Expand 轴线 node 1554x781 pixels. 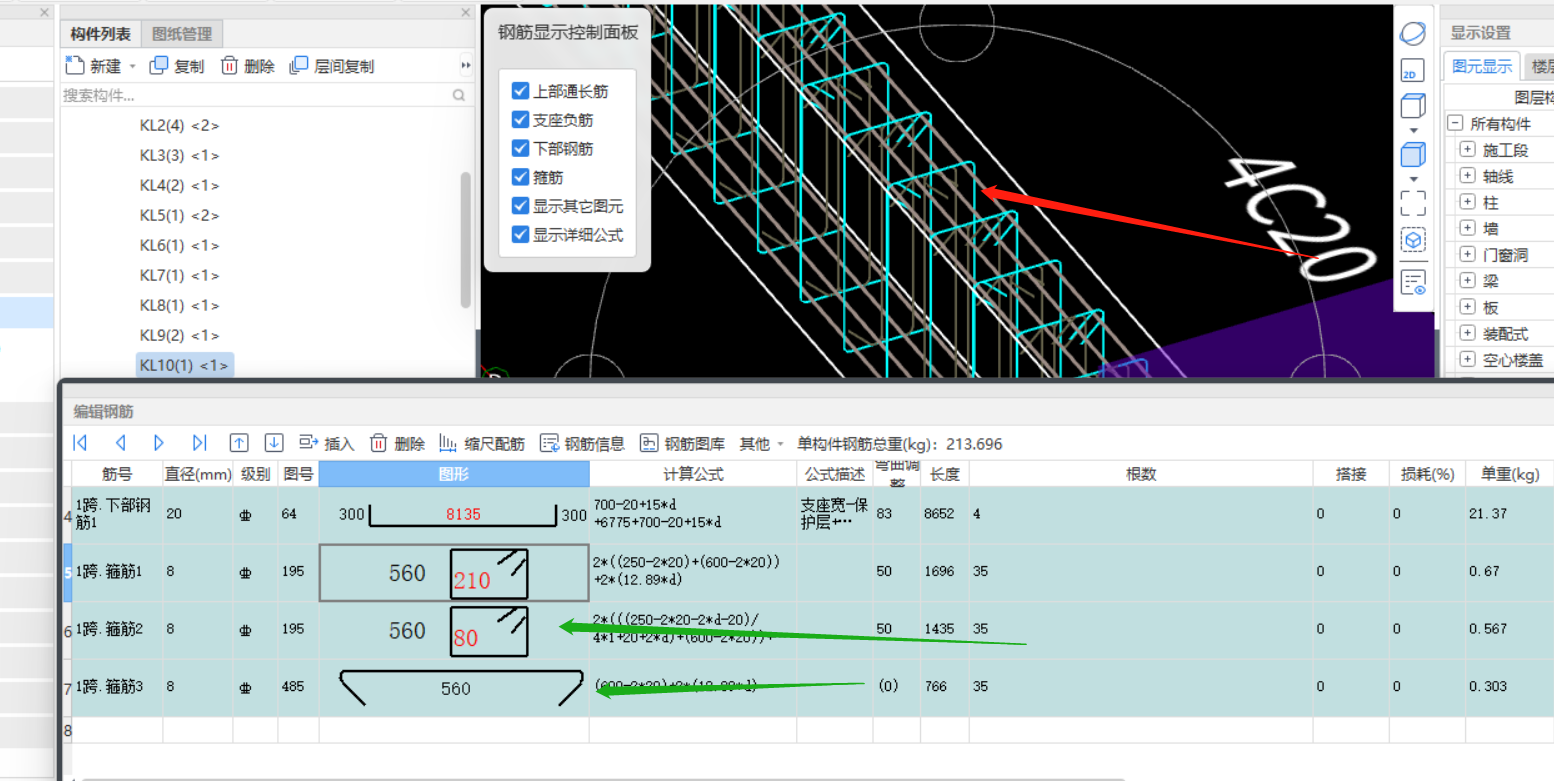click(x=1468, y=176)
